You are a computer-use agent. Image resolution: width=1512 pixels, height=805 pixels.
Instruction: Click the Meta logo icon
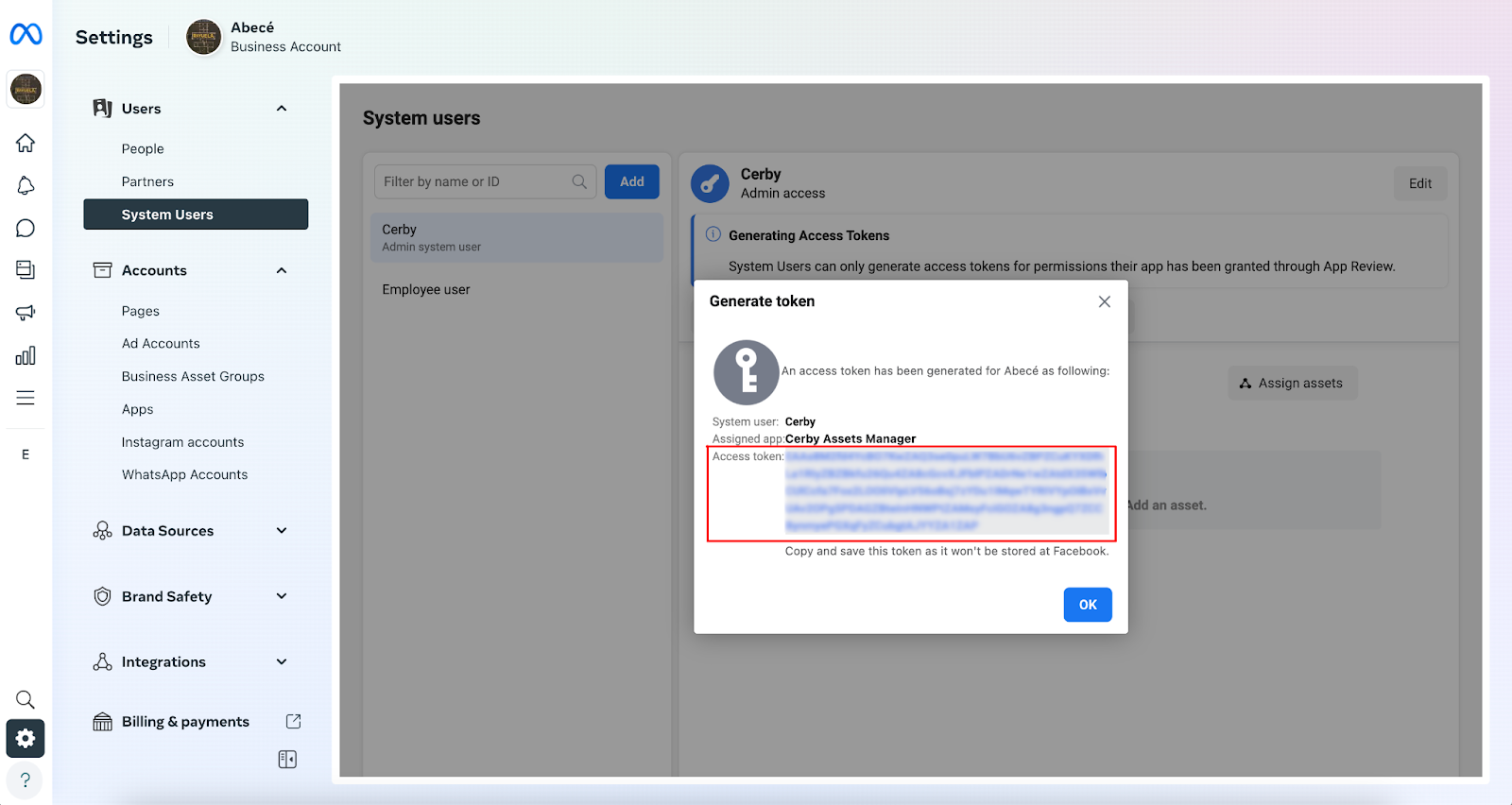(x=26, y=35)
